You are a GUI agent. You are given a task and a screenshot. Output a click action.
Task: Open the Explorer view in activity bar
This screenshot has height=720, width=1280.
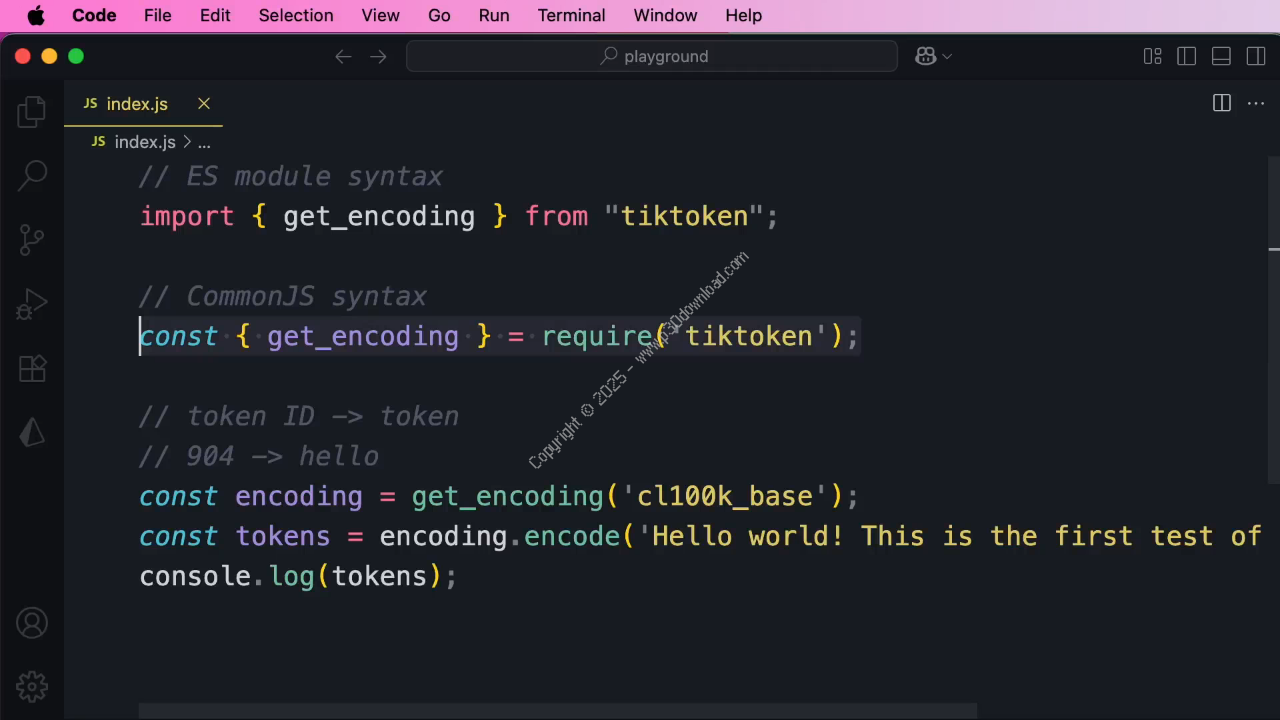[32, 112]
